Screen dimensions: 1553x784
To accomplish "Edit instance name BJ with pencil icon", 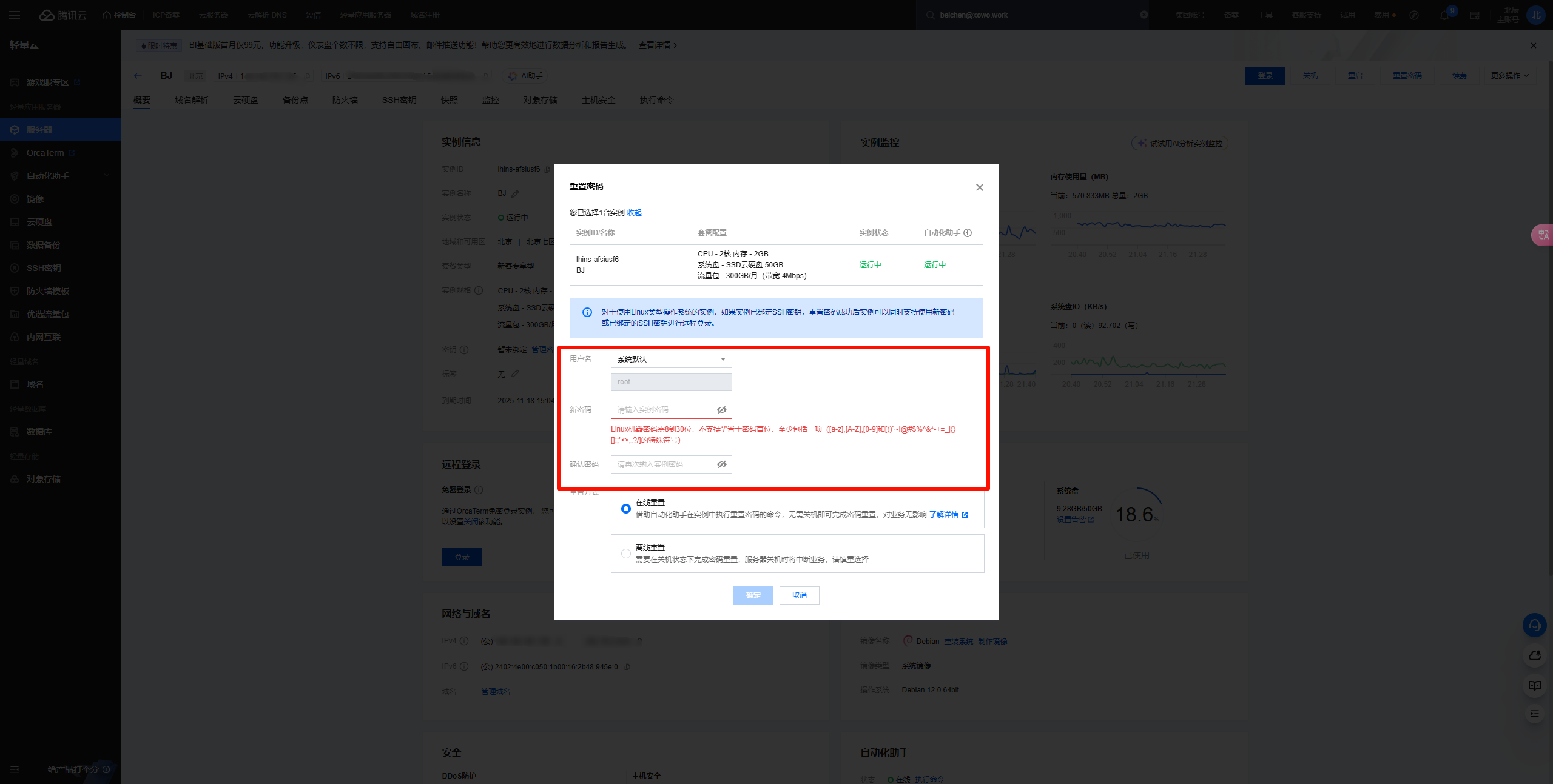I will tap(515, 193).
